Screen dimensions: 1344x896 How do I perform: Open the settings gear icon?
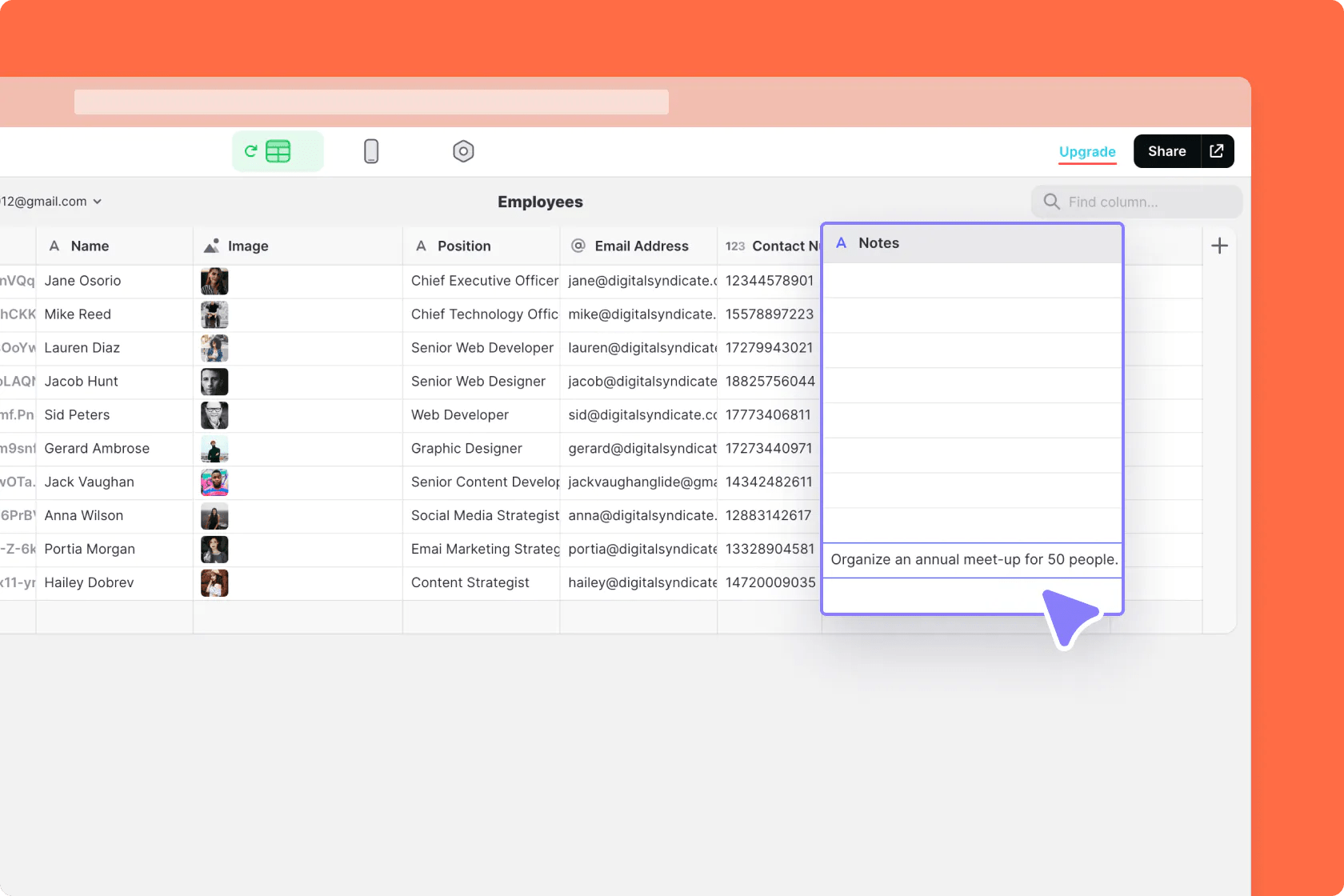463,150
